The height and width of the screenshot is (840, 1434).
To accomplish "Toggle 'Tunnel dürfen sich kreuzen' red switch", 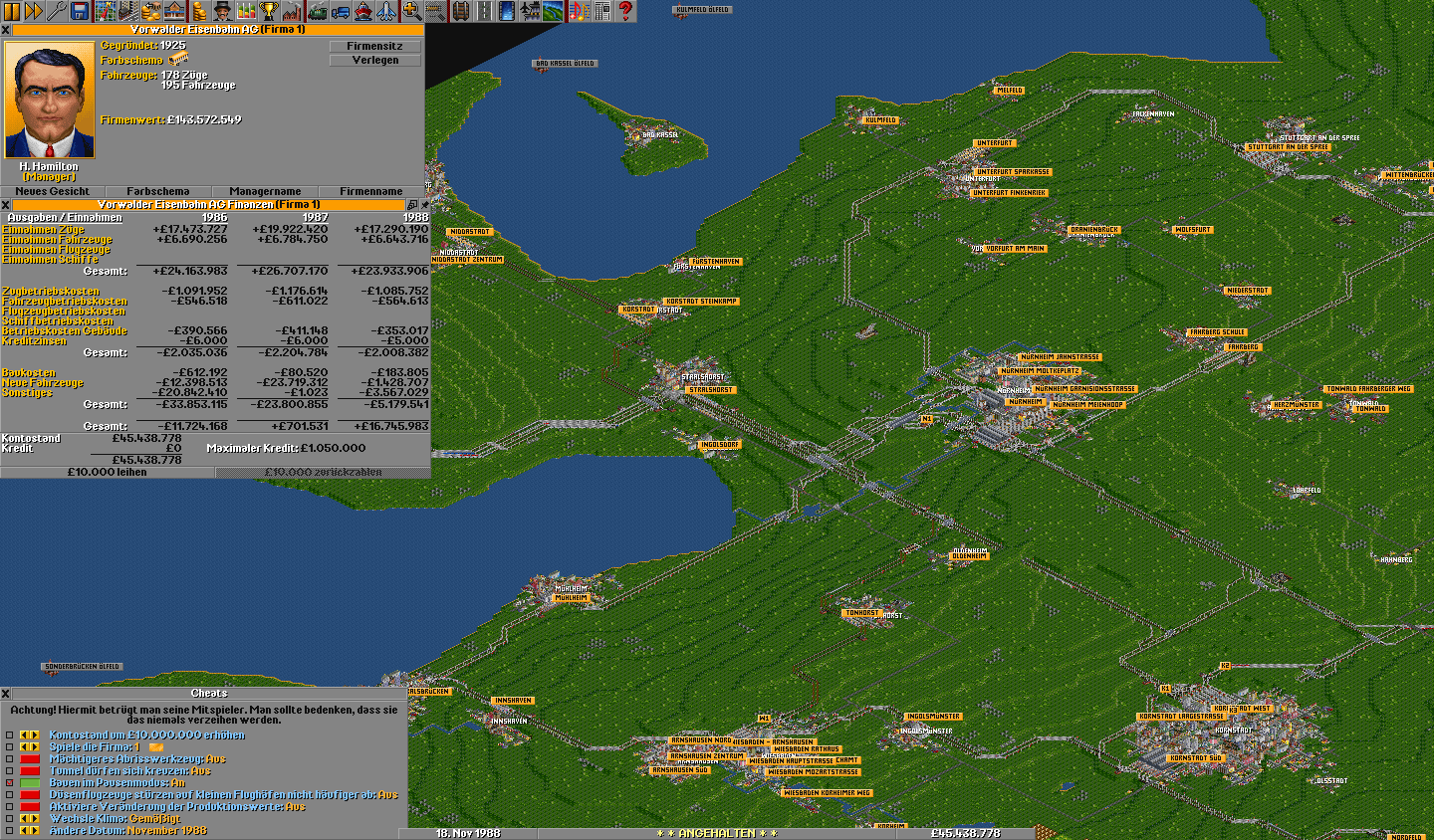I will [30, 771].
